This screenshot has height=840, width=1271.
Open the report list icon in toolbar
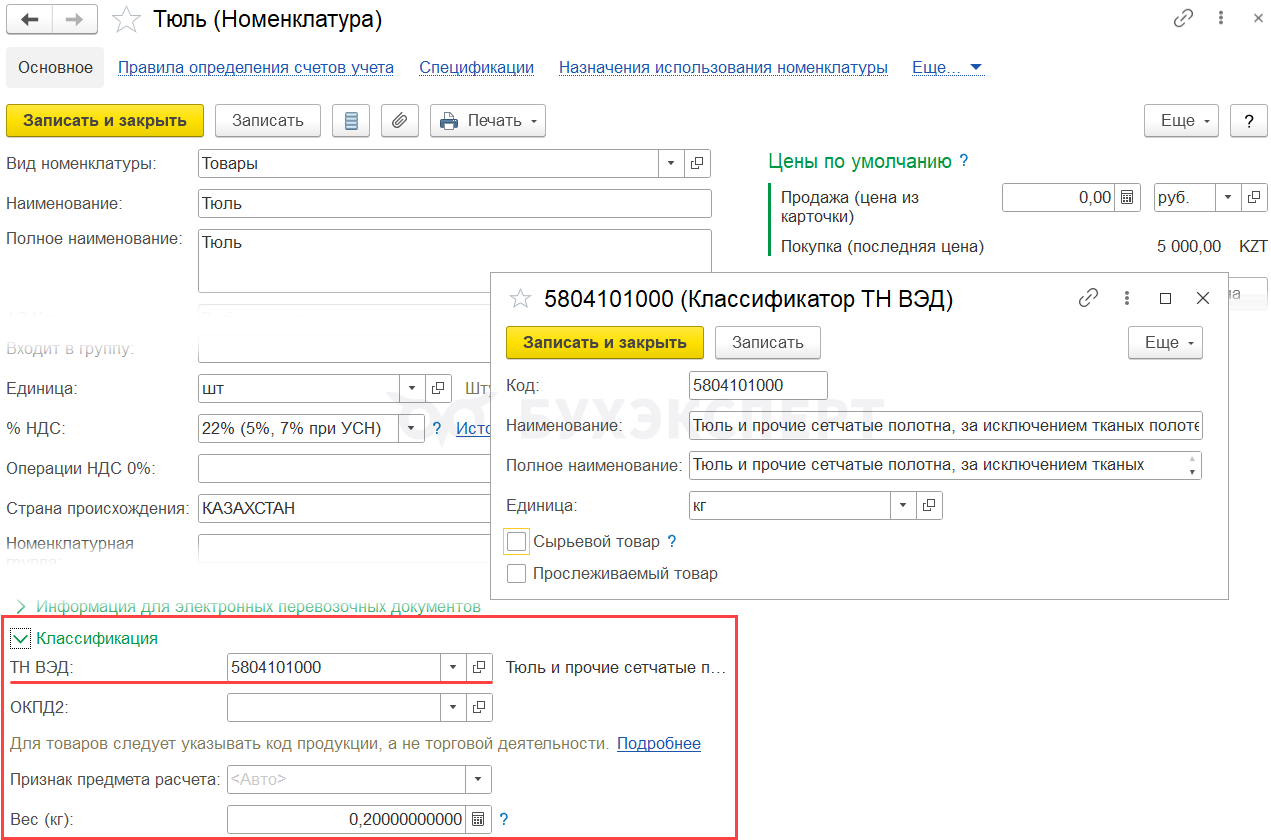[350, 120]
